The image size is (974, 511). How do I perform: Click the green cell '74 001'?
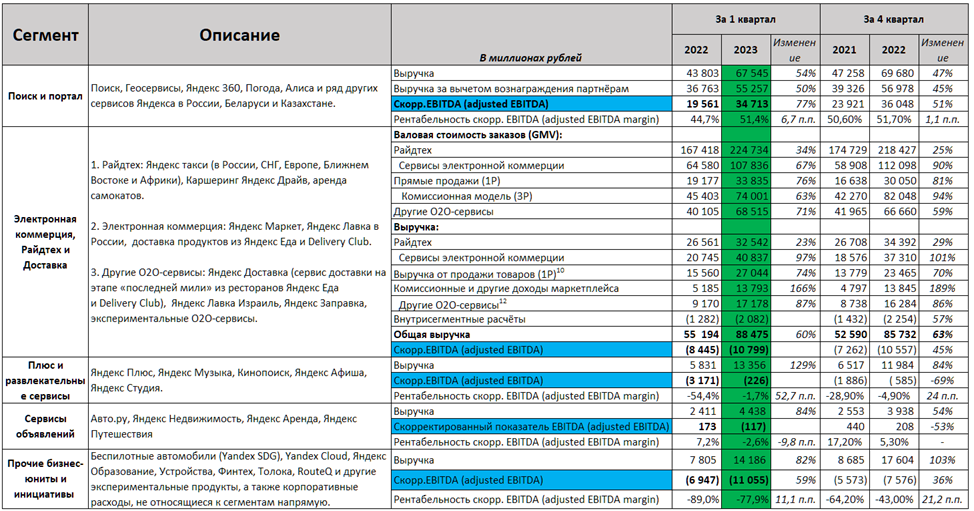point(745,196)
